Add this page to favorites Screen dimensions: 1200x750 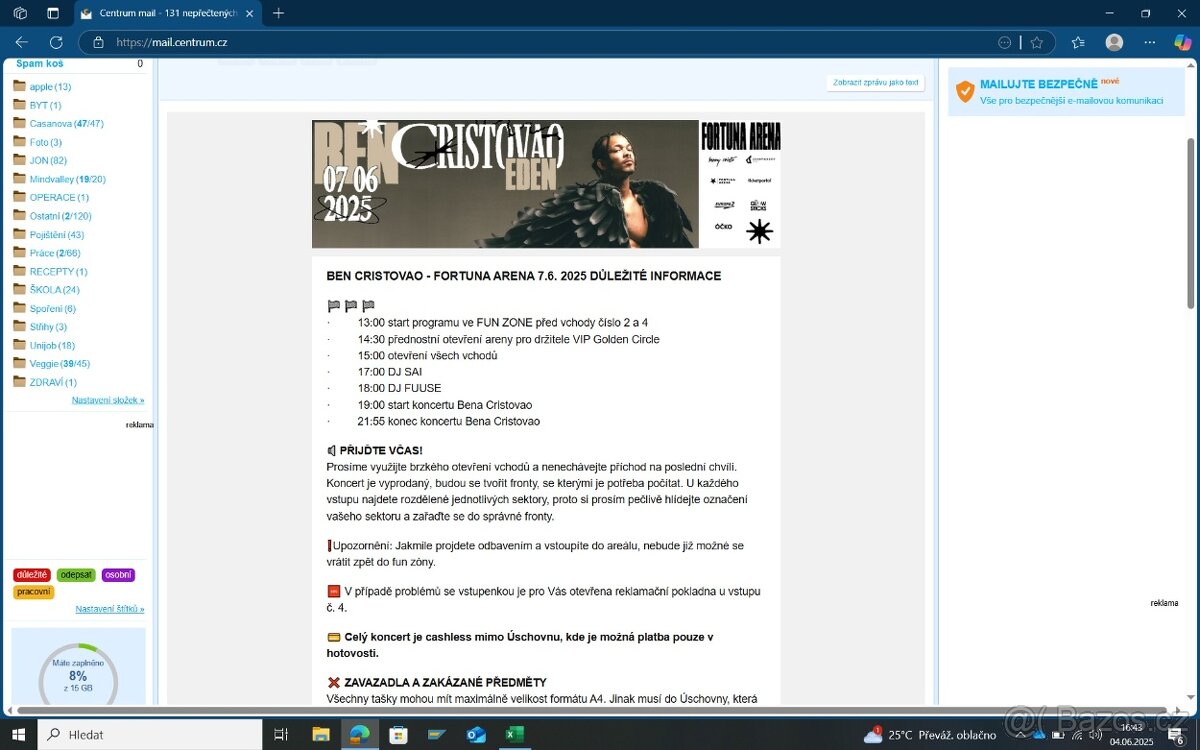(x=1037, y=42)
